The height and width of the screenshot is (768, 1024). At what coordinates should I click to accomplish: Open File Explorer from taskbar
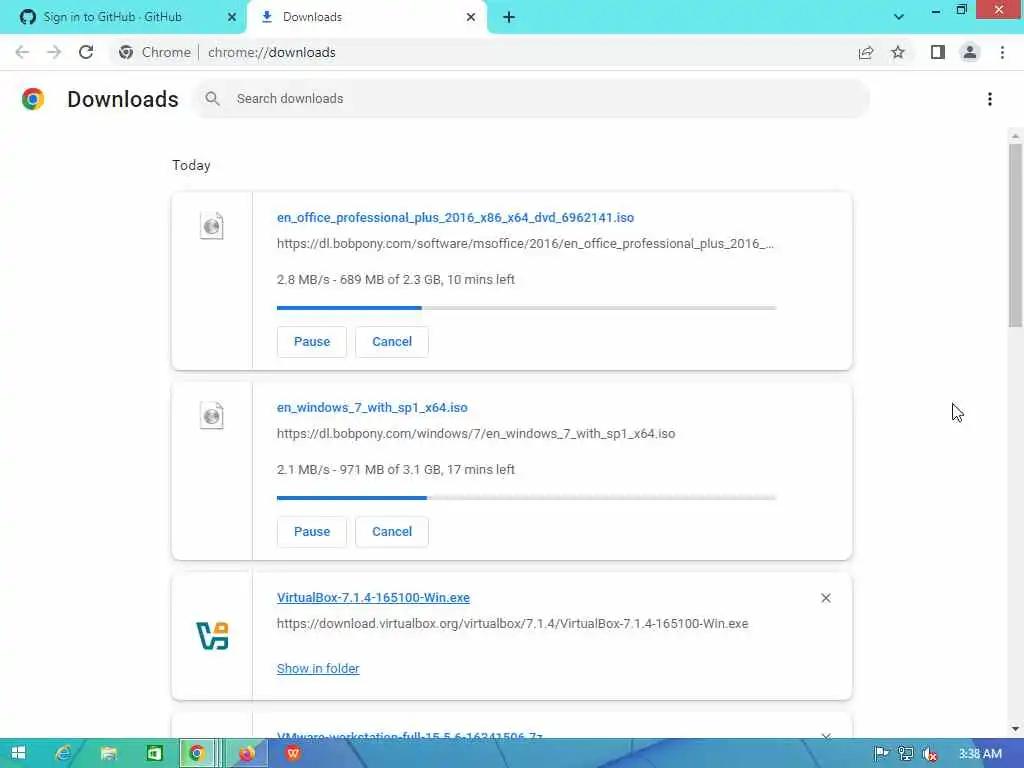(108, 754)
